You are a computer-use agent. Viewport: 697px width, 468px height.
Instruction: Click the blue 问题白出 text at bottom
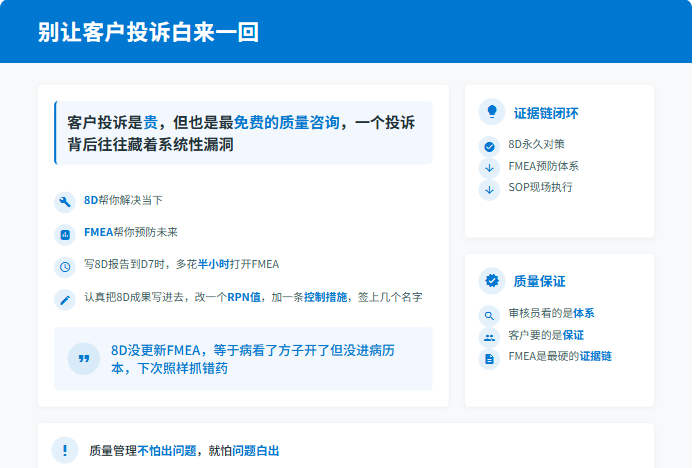(257, 451)
